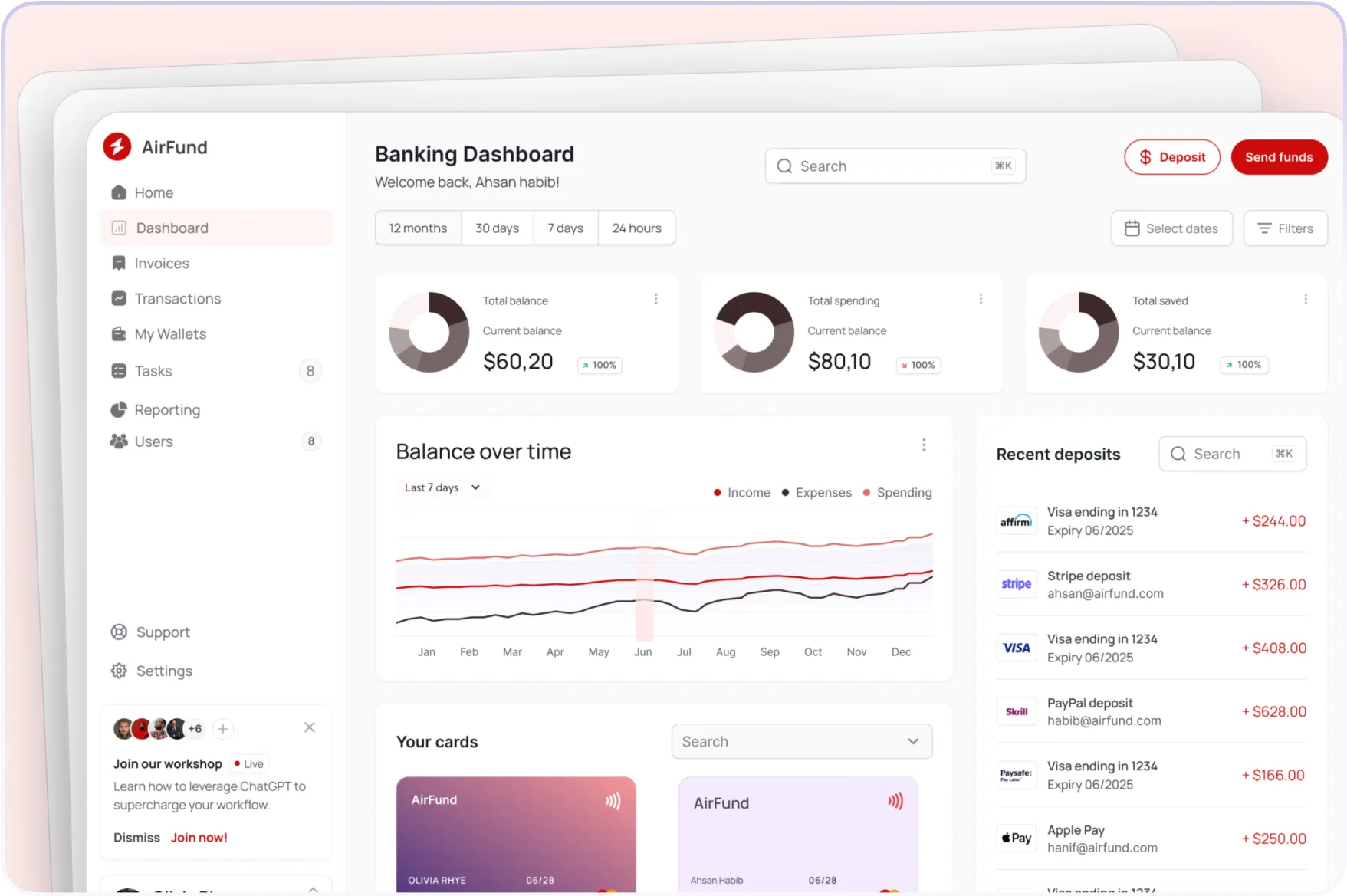Click contactless icon on Olivia Rhye card
Viewport: 1347px width, 896px height.
(613, 801)
